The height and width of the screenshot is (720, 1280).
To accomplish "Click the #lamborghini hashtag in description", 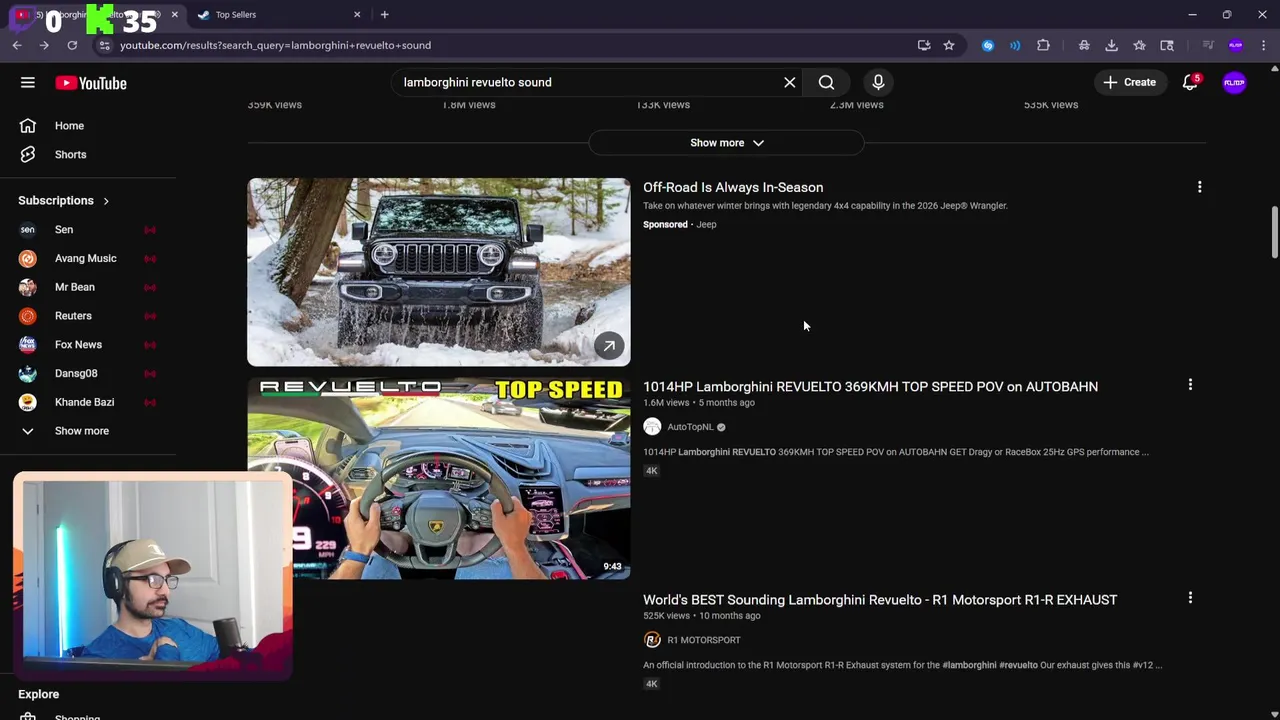I will (969, 665).
